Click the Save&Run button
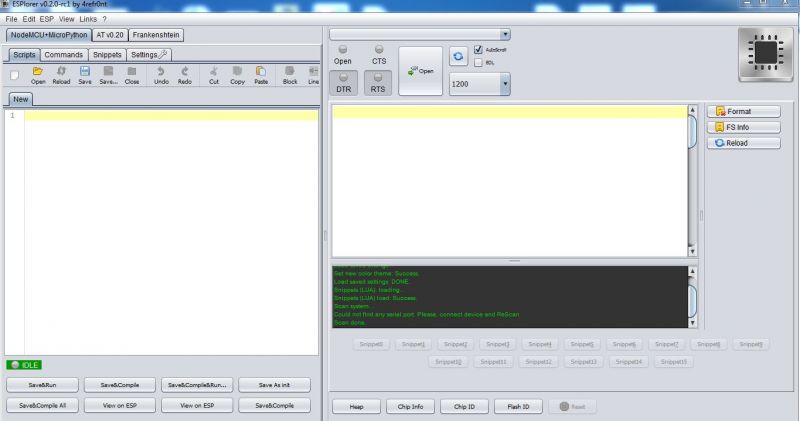The width and height of the screenshot is (800, 421). point(42,385)
